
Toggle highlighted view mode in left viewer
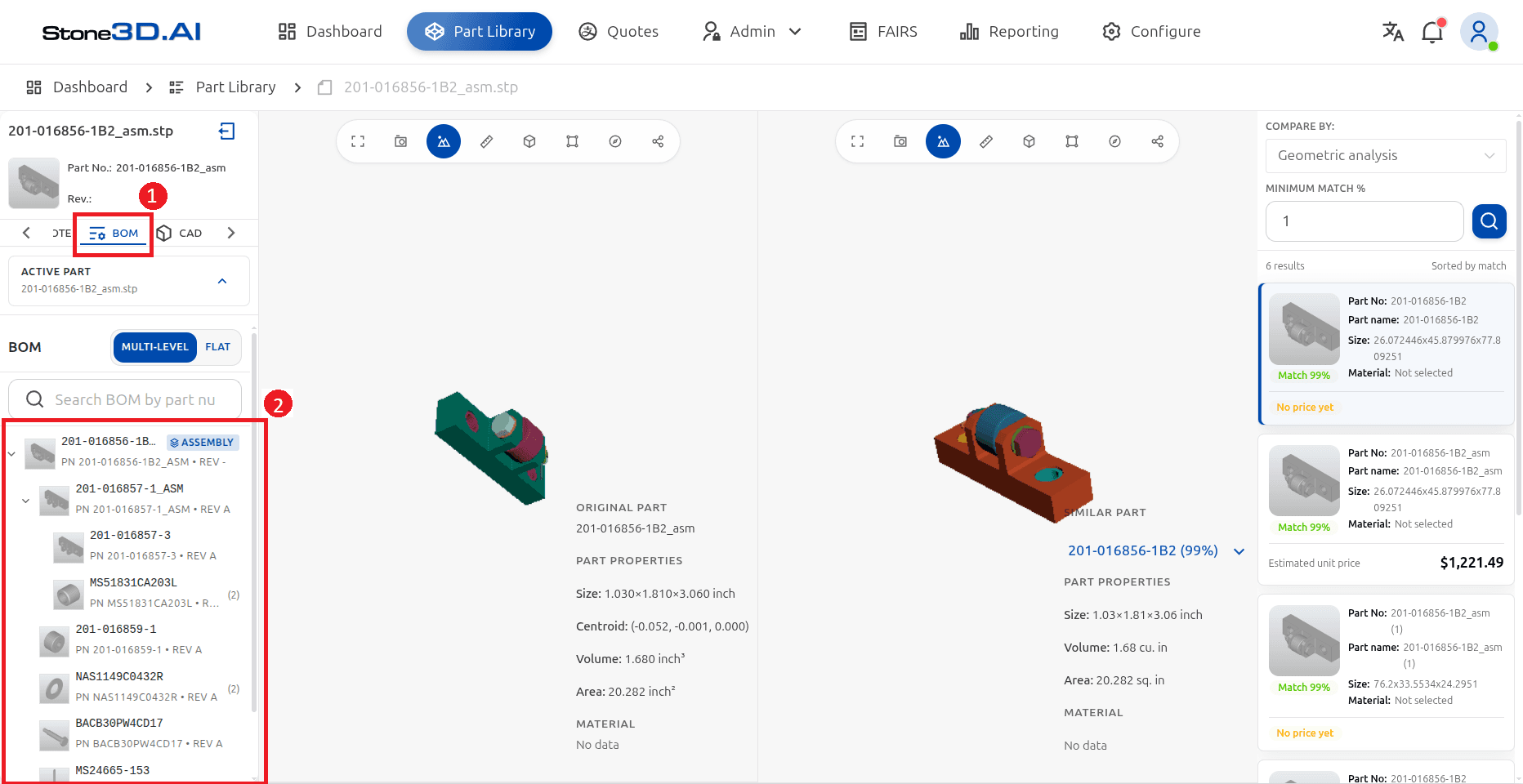[x=444, y=141]
